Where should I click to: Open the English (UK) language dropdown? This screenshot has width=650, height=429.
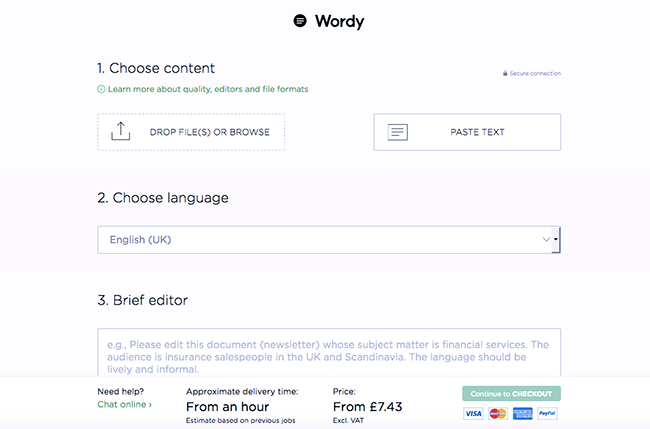[329, 240]
